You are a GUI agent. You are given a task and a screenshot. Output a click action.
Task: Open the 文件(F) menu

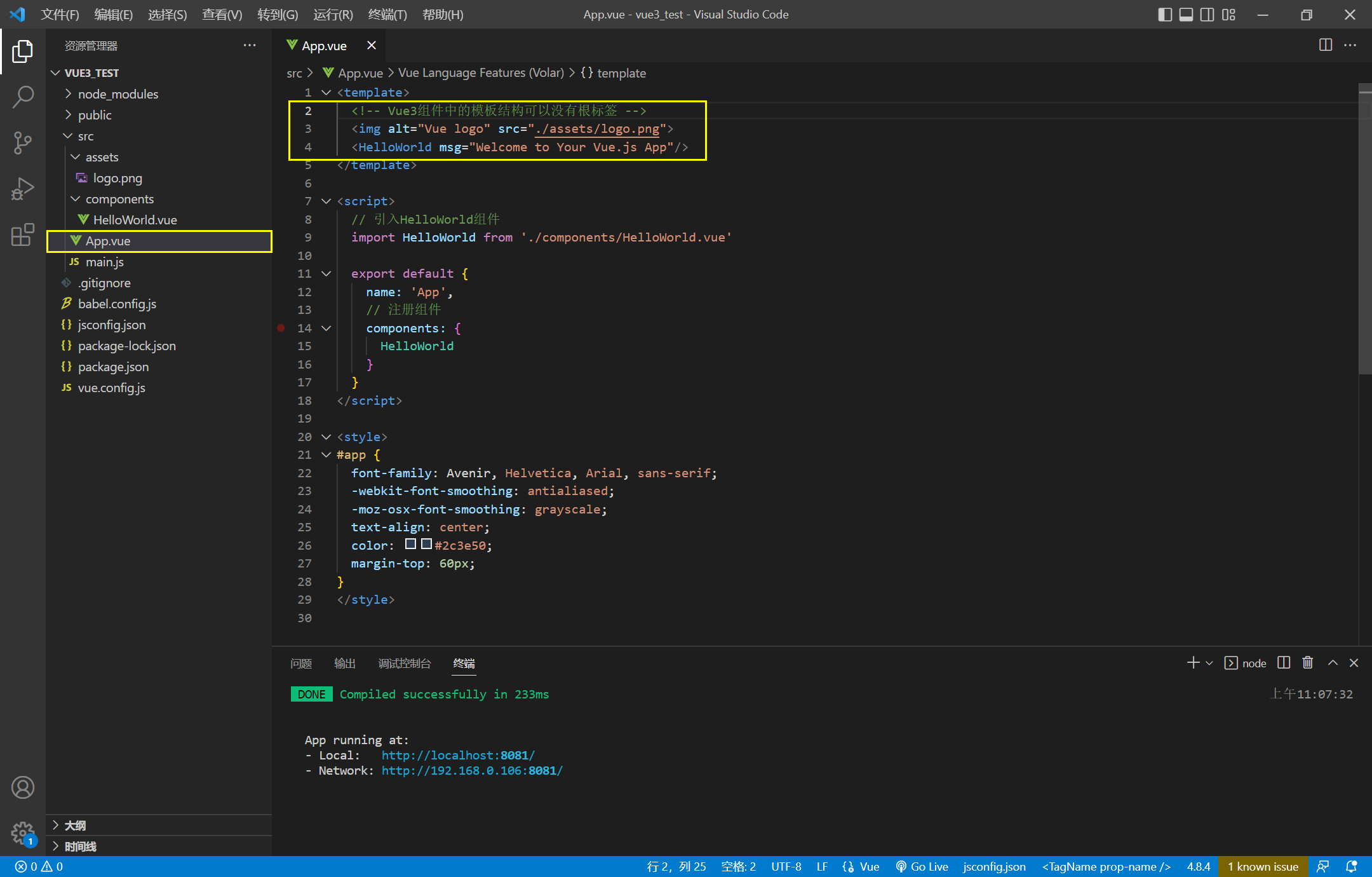pyautogui.click(x=60, y=14)
